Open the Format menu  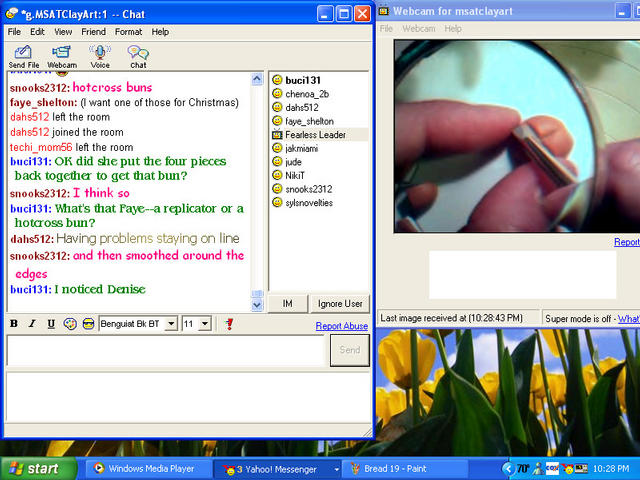[x=128, y=32]
